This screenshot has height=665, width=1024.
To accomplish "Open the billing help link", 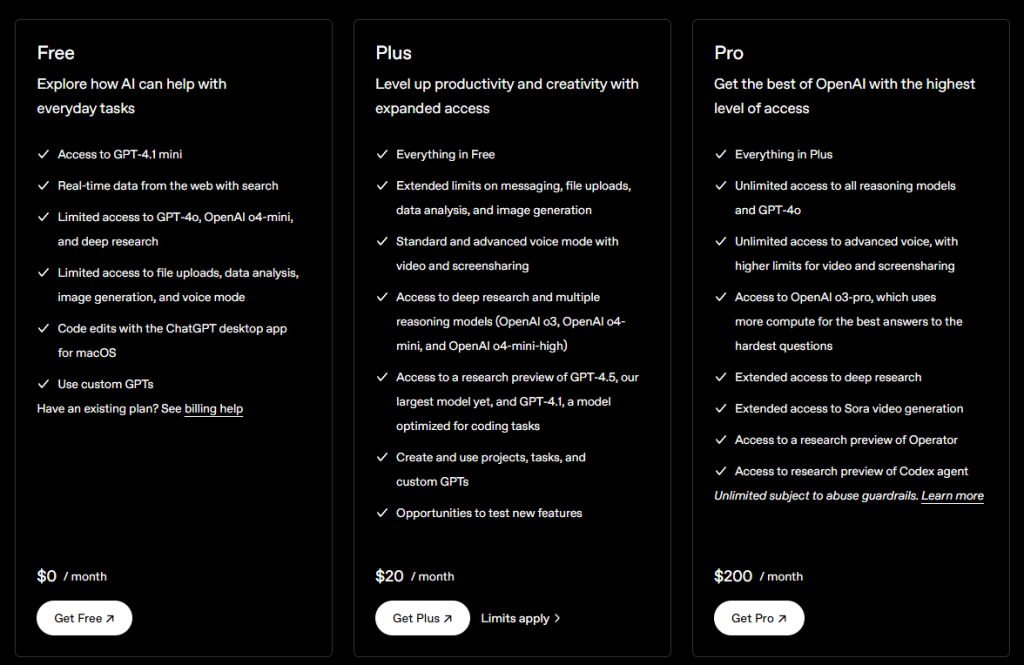I will (x=213, y=408).
